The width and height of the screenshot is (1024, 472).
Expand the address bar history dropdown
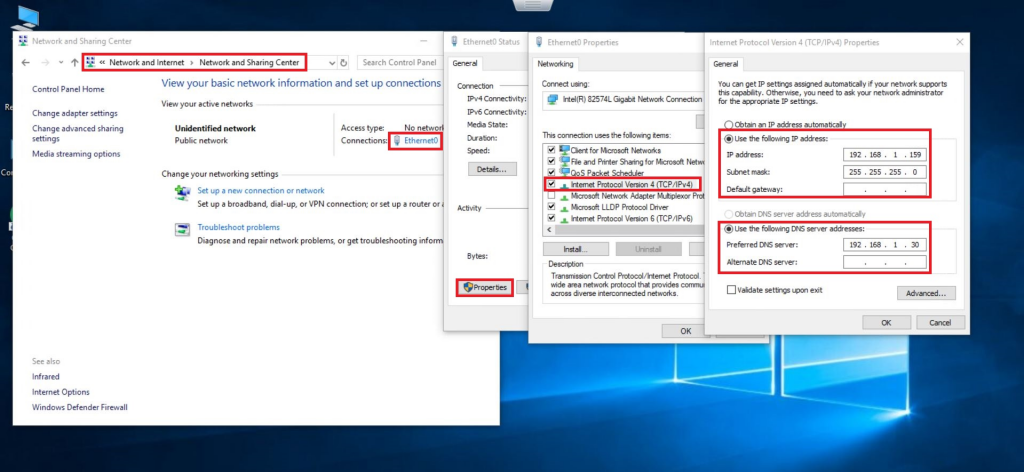pos(331,62)
